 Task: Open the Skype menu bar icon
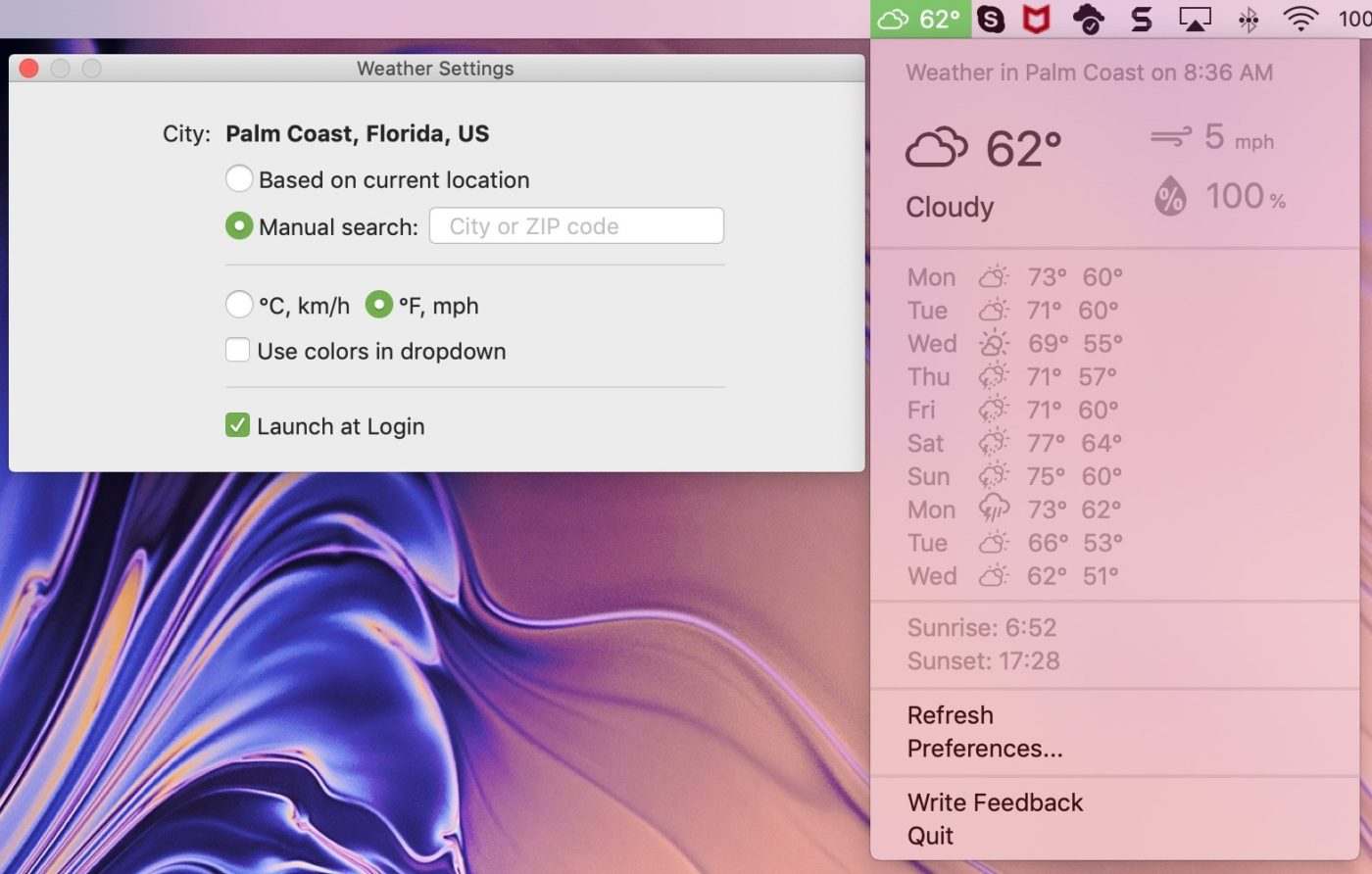991,20
